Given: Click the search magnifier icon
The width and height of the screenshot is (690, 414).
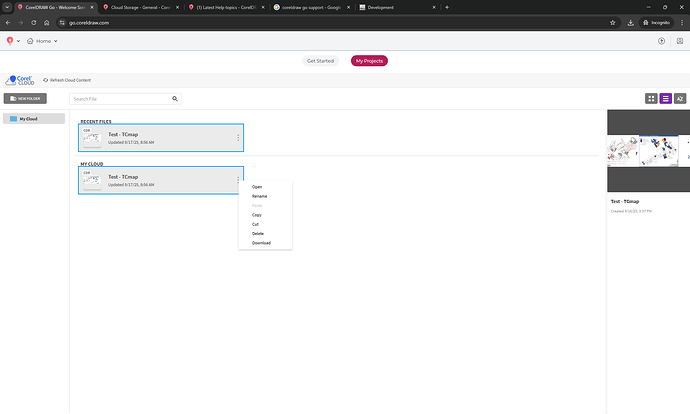Looking at the screenshot, I should 176,99.
